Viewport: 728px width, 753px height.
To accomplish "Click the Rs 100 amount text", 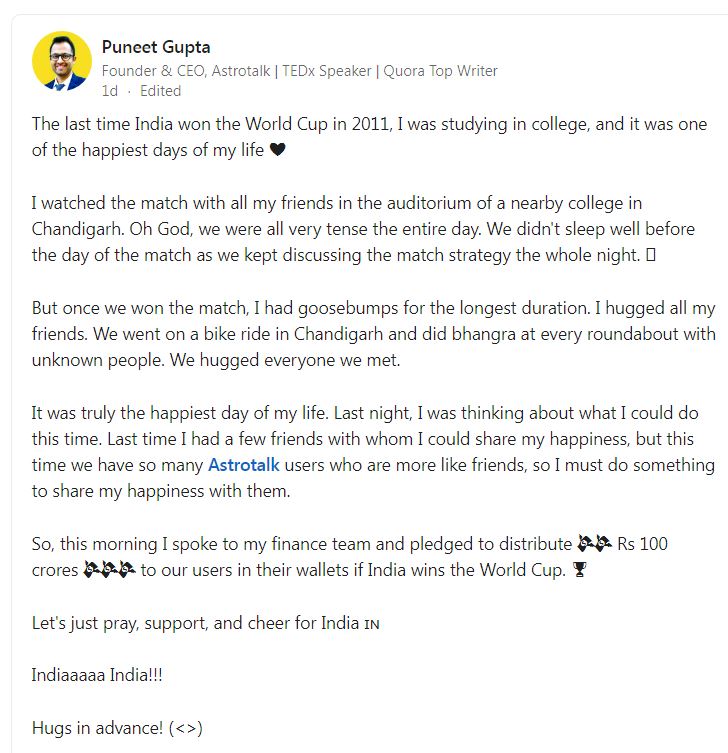I will 642,544.
